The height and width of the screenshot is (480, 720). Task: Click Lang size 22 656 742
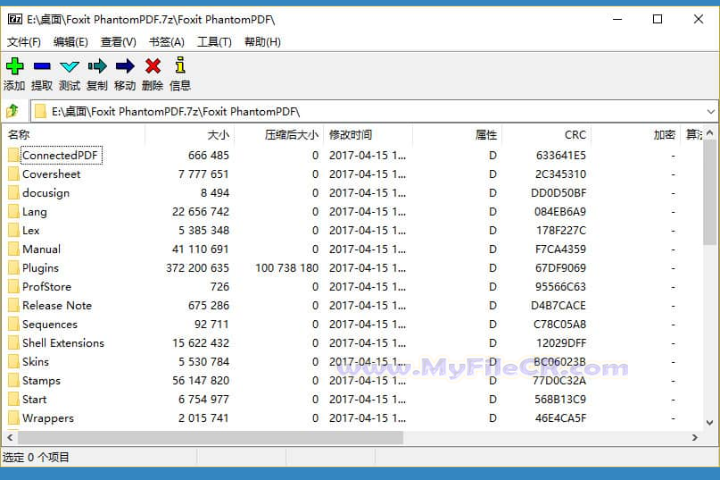click(200, 212)
